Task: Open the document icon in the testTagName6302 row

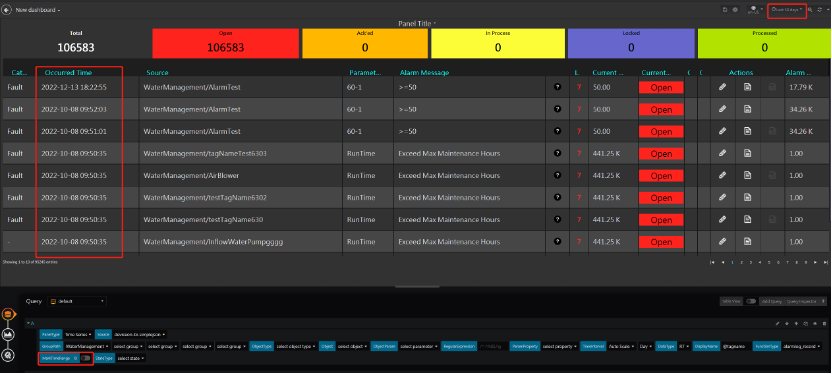Action: pyautogui.click(x=747, y=197)
